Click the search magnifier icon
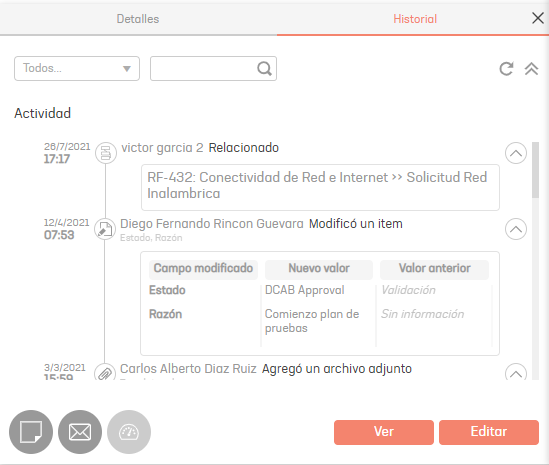 point(264,69)
